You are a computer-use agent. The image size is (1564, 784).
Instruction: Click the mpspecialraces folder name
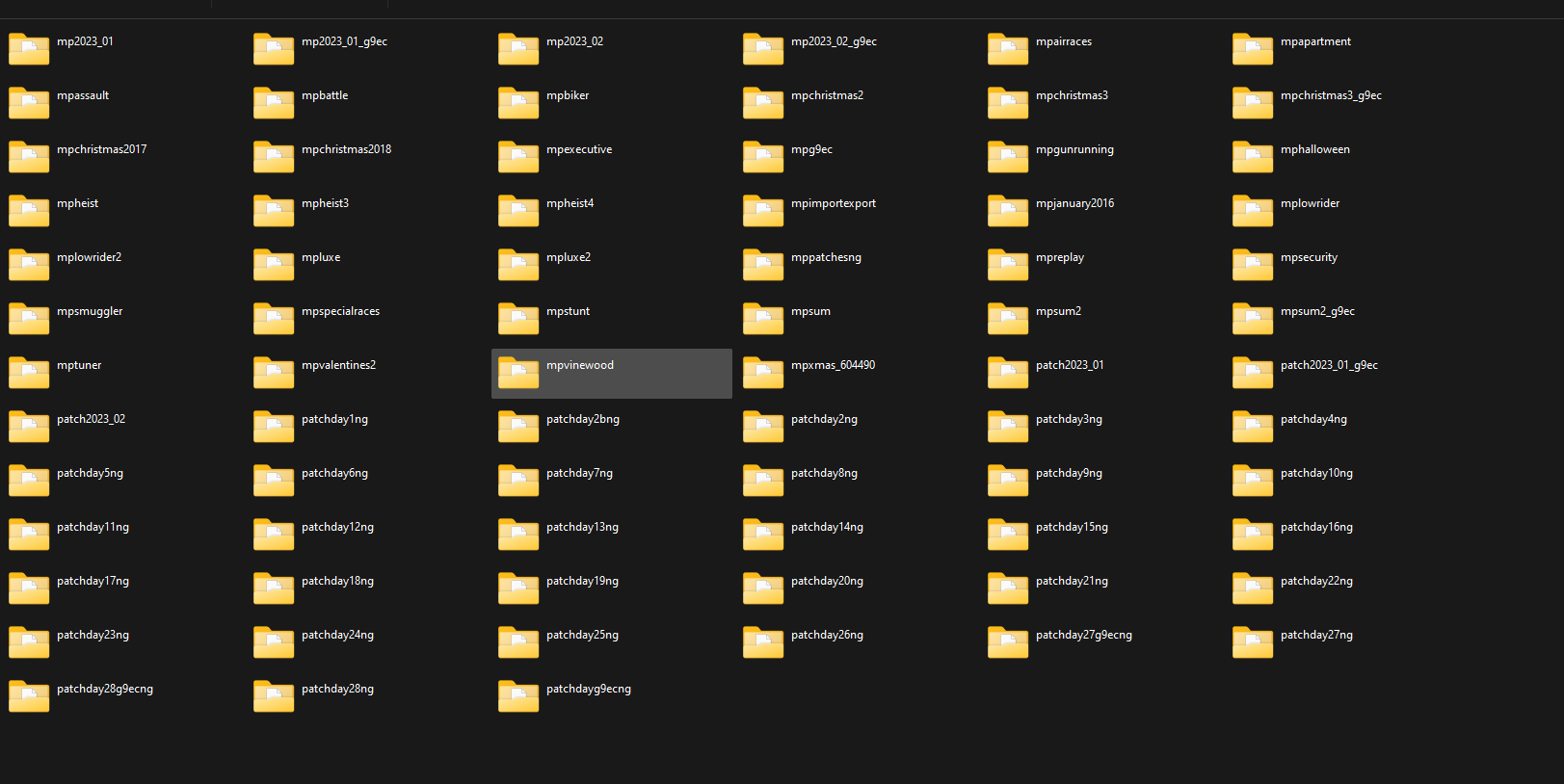tap(340, 311)
